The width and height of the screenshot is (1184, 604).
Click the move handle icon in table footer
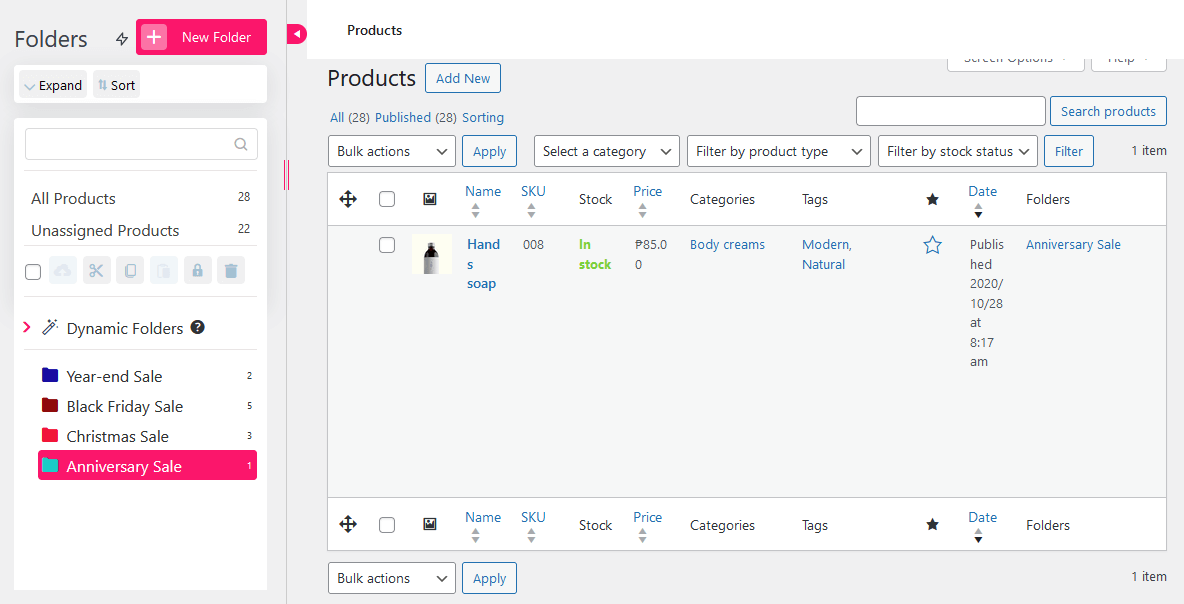348,525
